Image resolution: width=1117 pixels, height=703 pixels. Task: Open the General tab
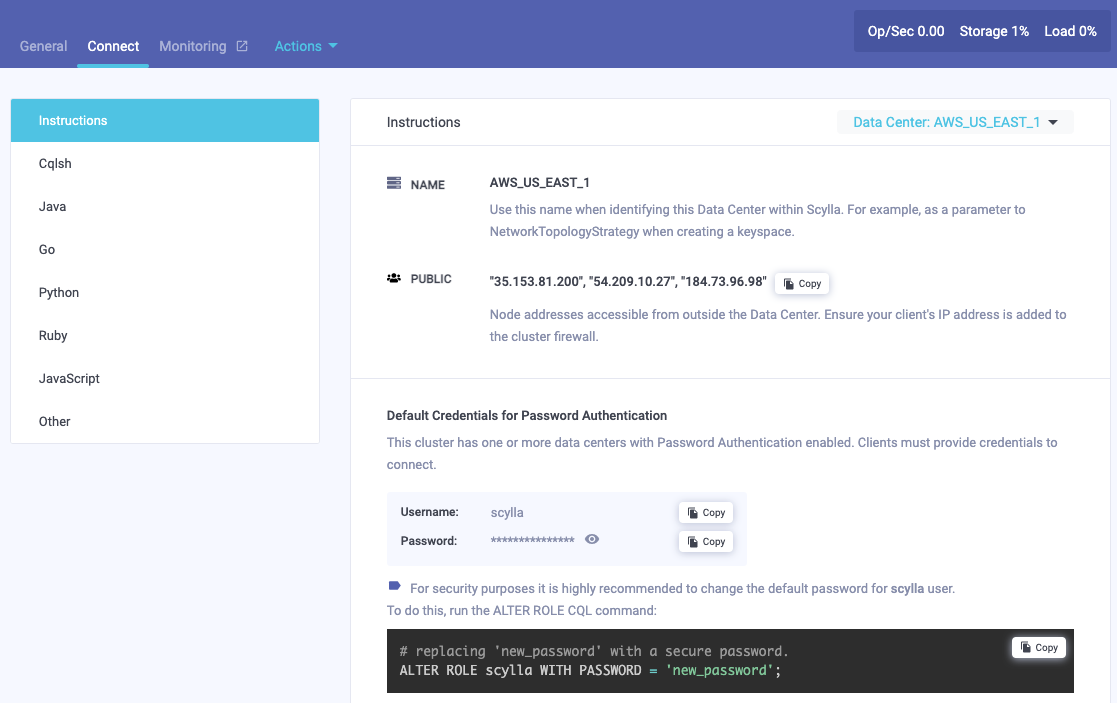(x=43, y=46)
